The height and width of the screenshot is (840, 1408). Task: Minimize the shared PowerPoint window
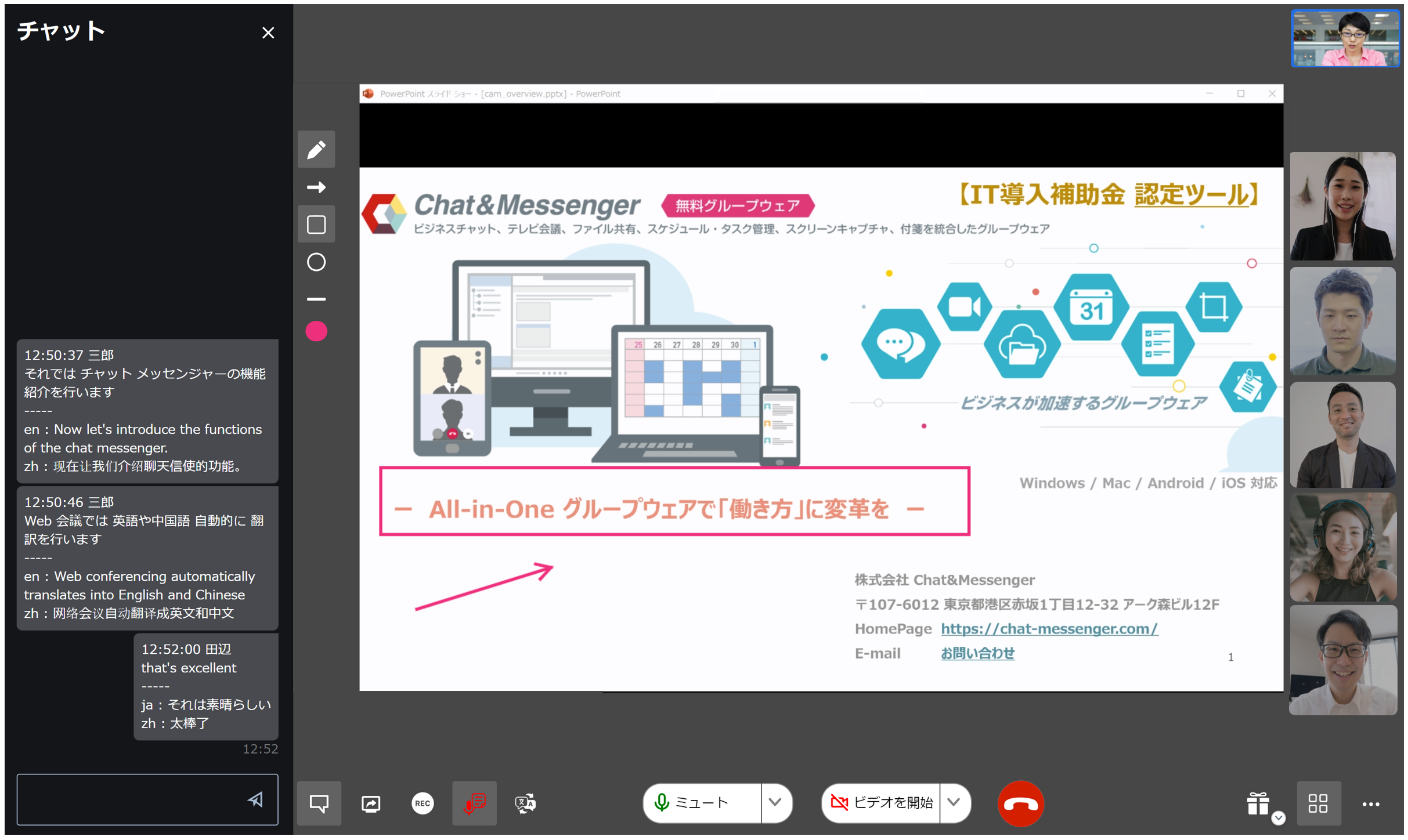tap(1210, 93)
